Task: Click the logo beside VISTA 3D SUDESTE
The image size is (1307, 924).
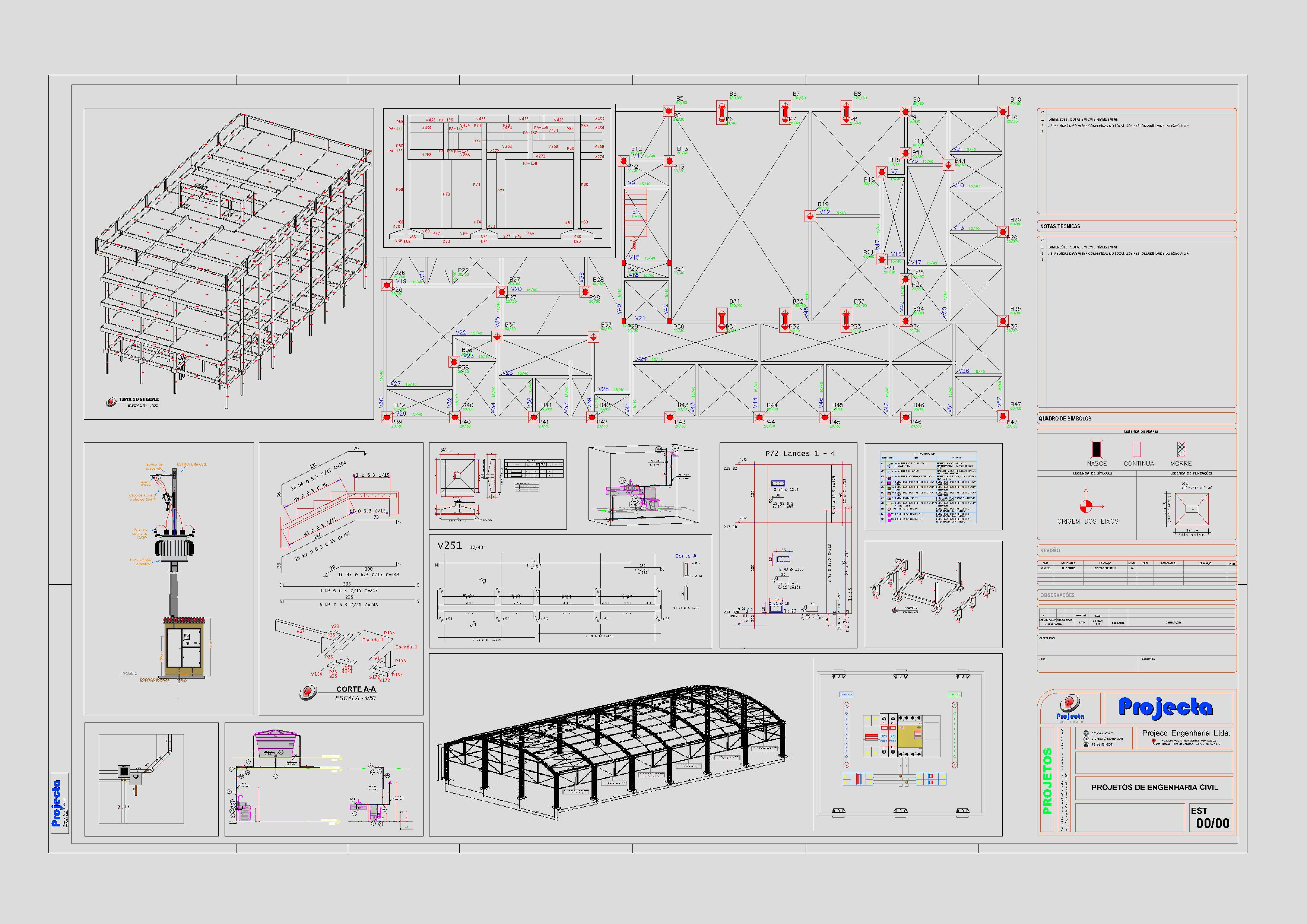Action: (110, 402)
